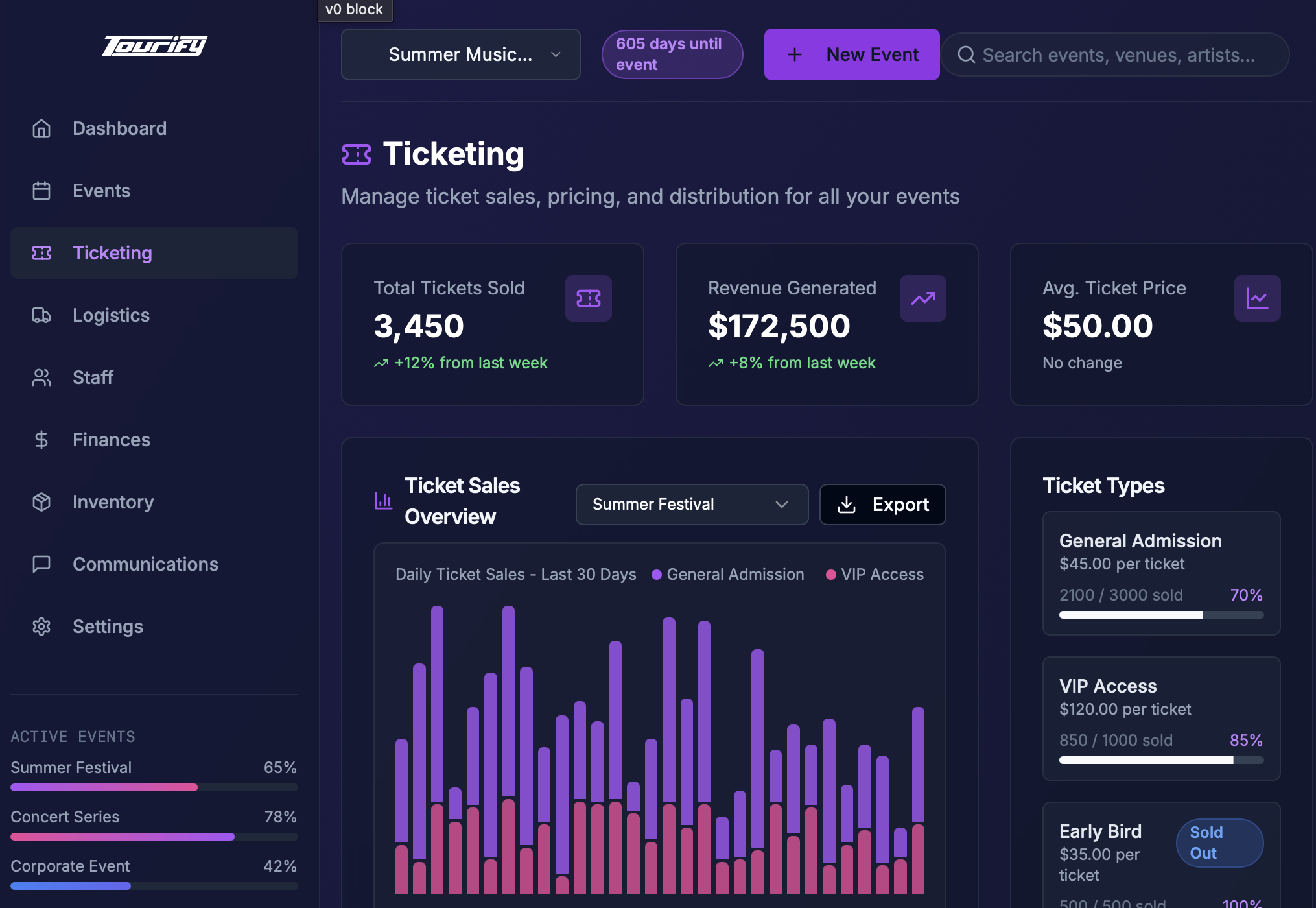This screenshot has width=1316, height=908.
Task: Open the Summer Festival chart filter dropdown
Action: click(x=692, y=505)
